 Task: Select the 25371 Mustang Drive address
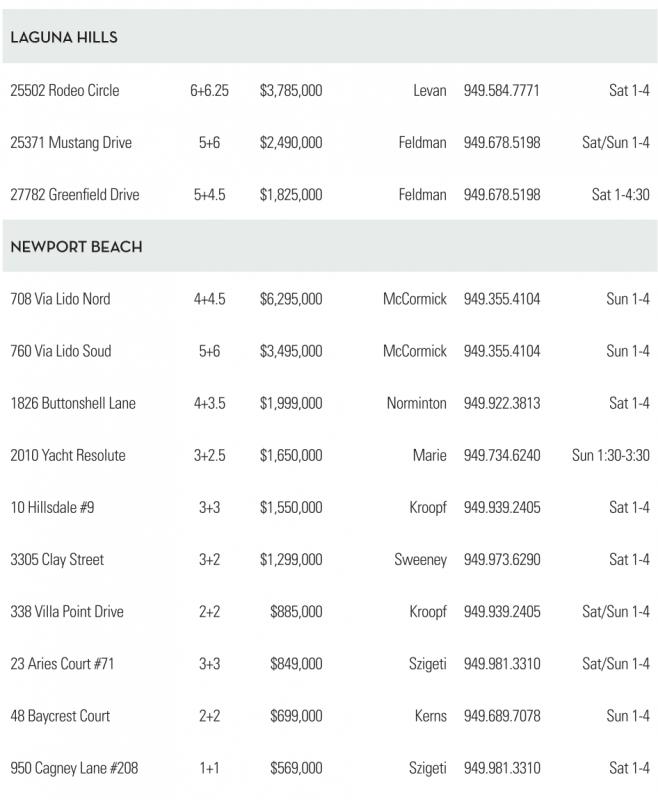tap(70, 143)
